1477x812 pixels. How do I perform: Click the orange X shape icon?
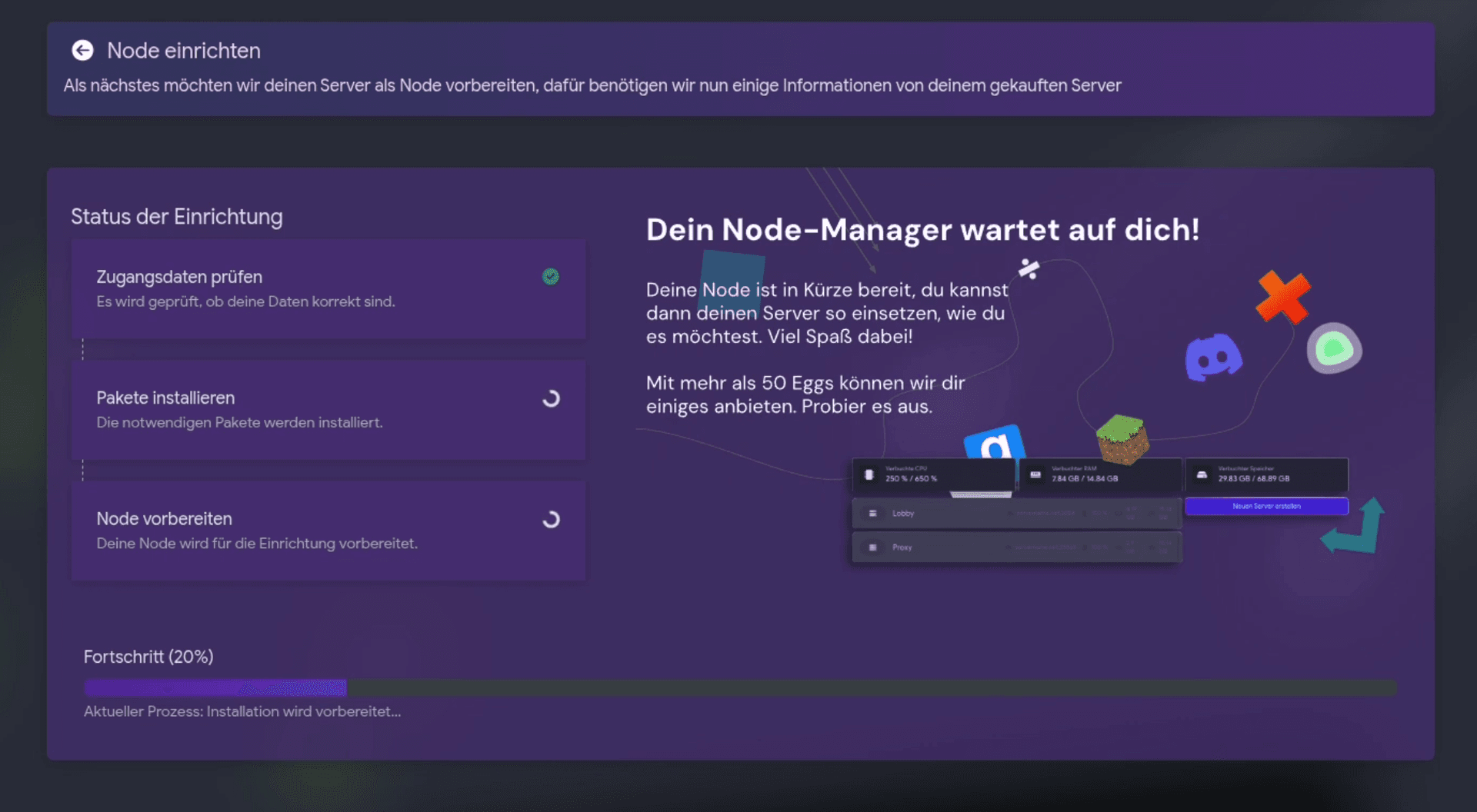point(1282,296)
